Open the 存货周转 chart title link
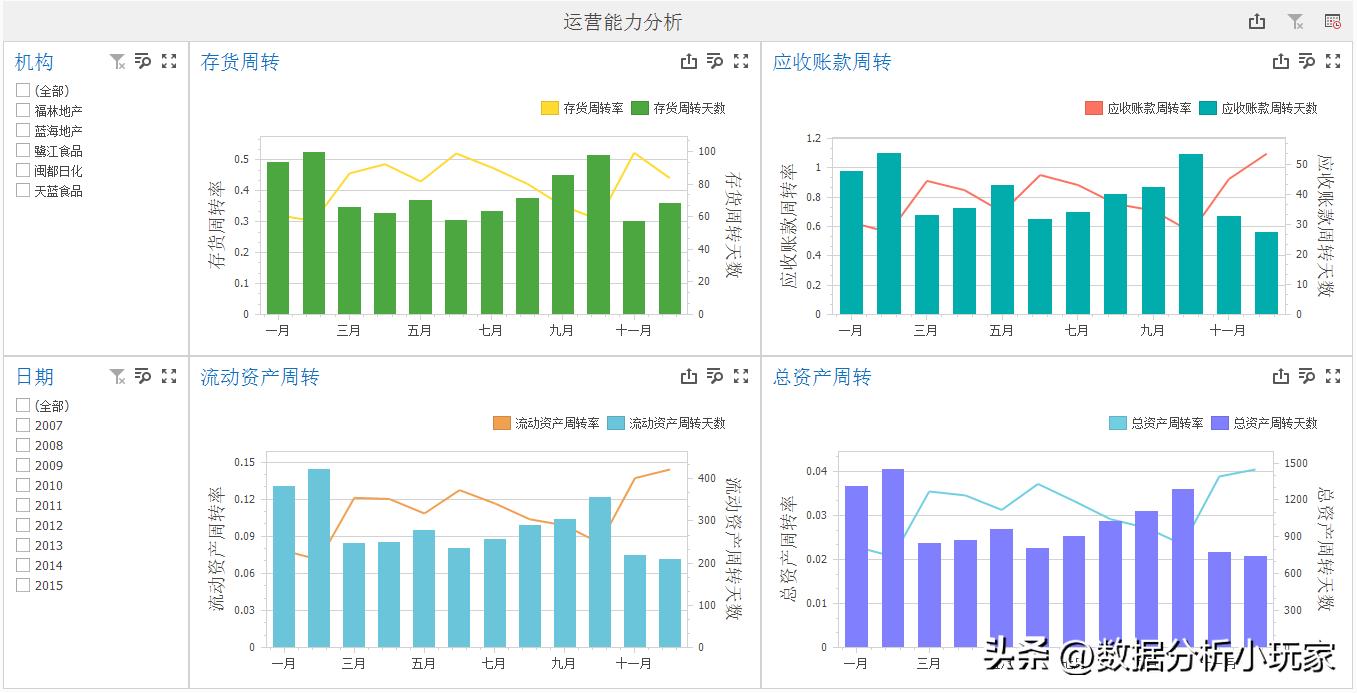This screenshot has width=1357, height=693. [x=239, y=61]
